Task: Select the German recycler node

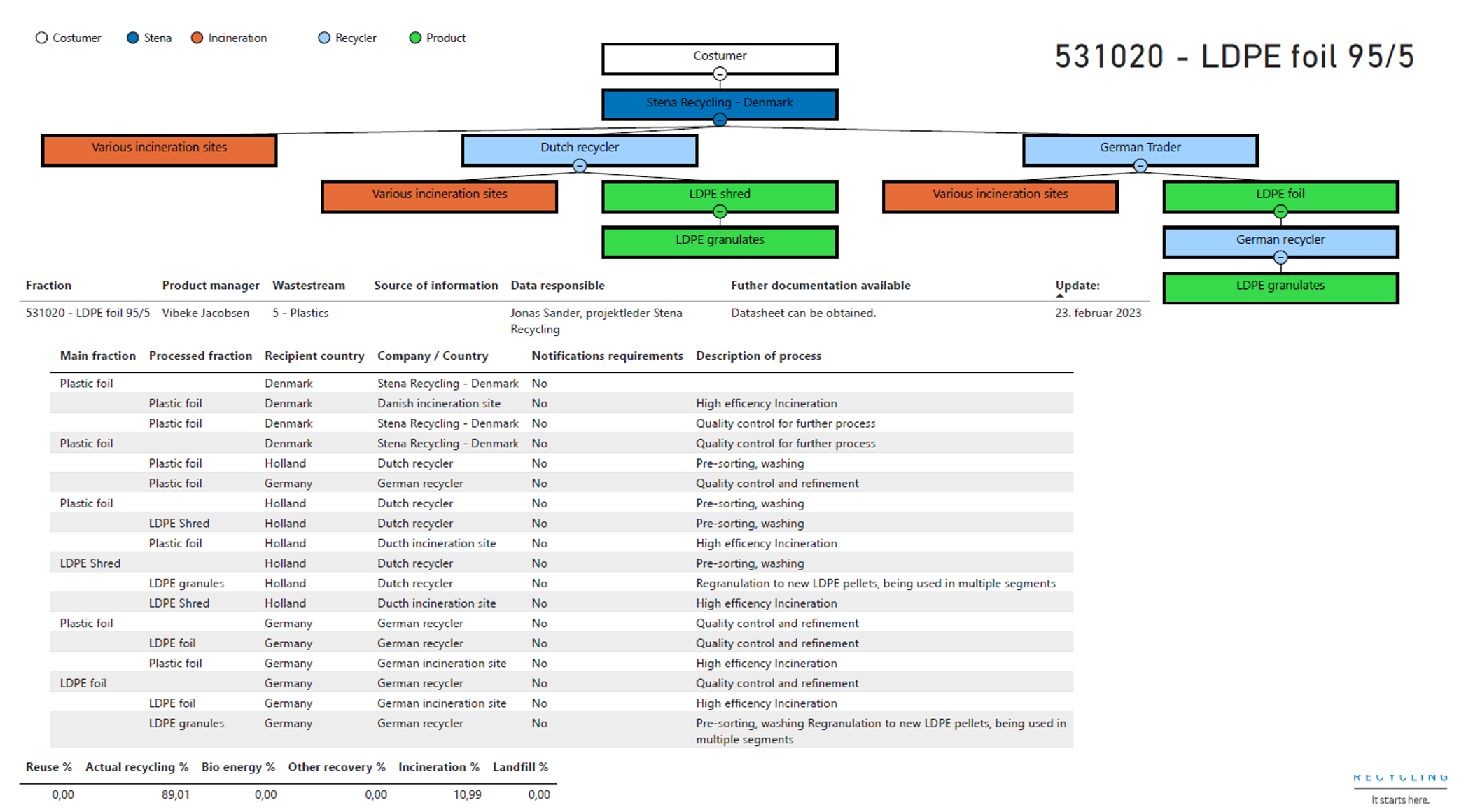Action: [x=1280, y=240]
